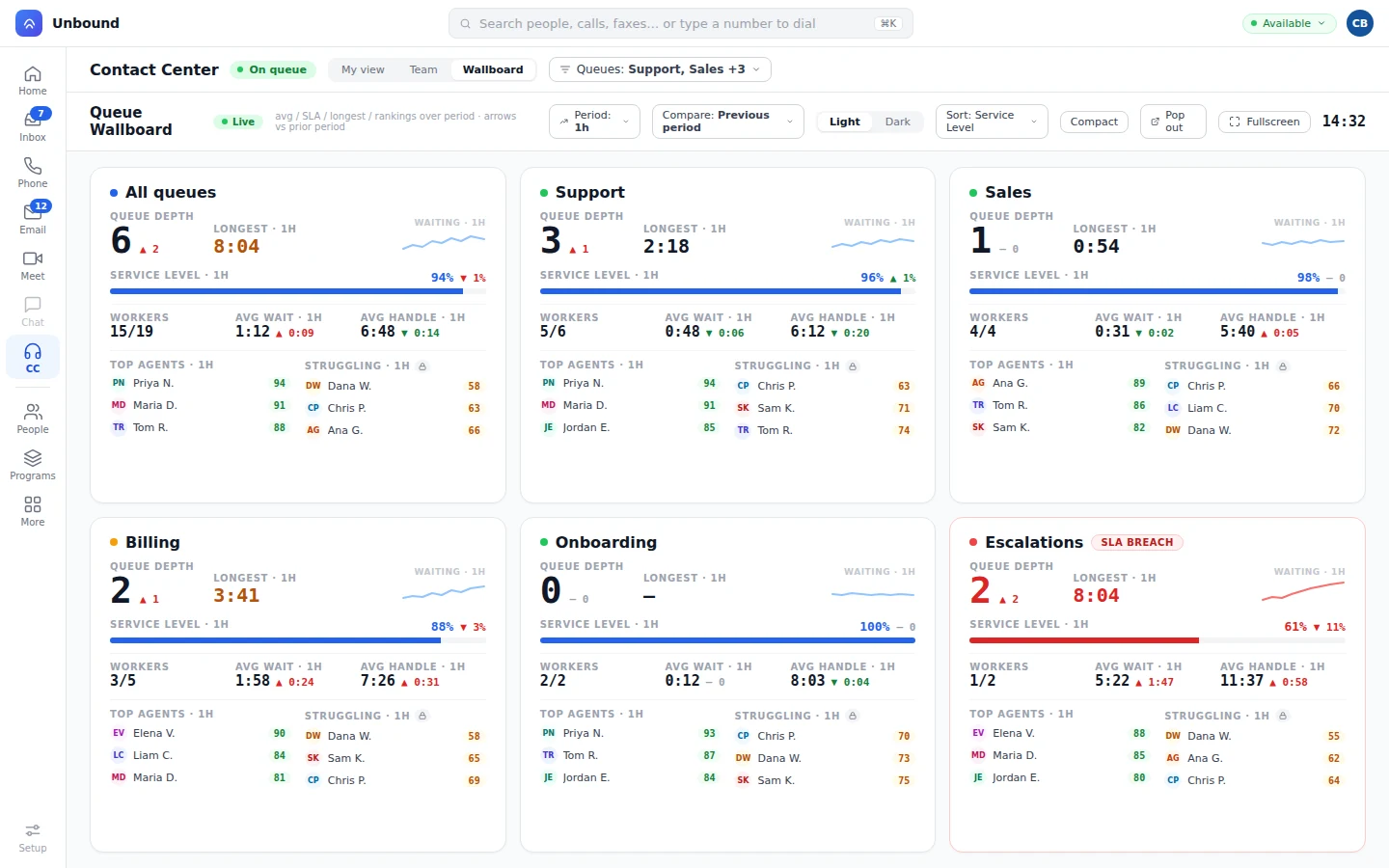Focus the search or dial field
The width and height of the screenshot is (1389, 868).
tap(681, 23)
